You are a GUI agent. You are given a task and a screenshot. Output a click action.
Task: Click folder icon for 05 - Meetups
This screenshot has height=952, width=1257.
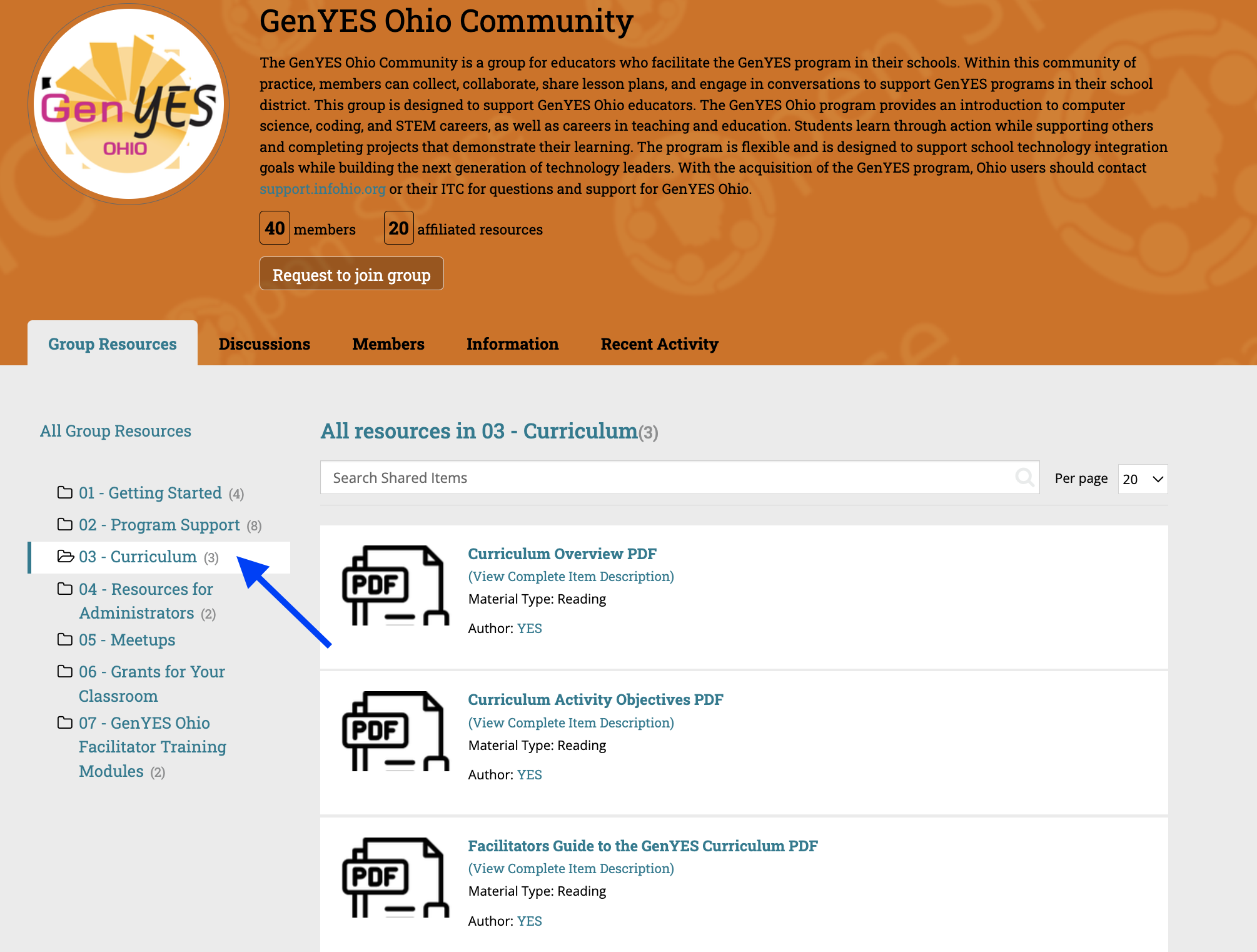tap(65, 639)
